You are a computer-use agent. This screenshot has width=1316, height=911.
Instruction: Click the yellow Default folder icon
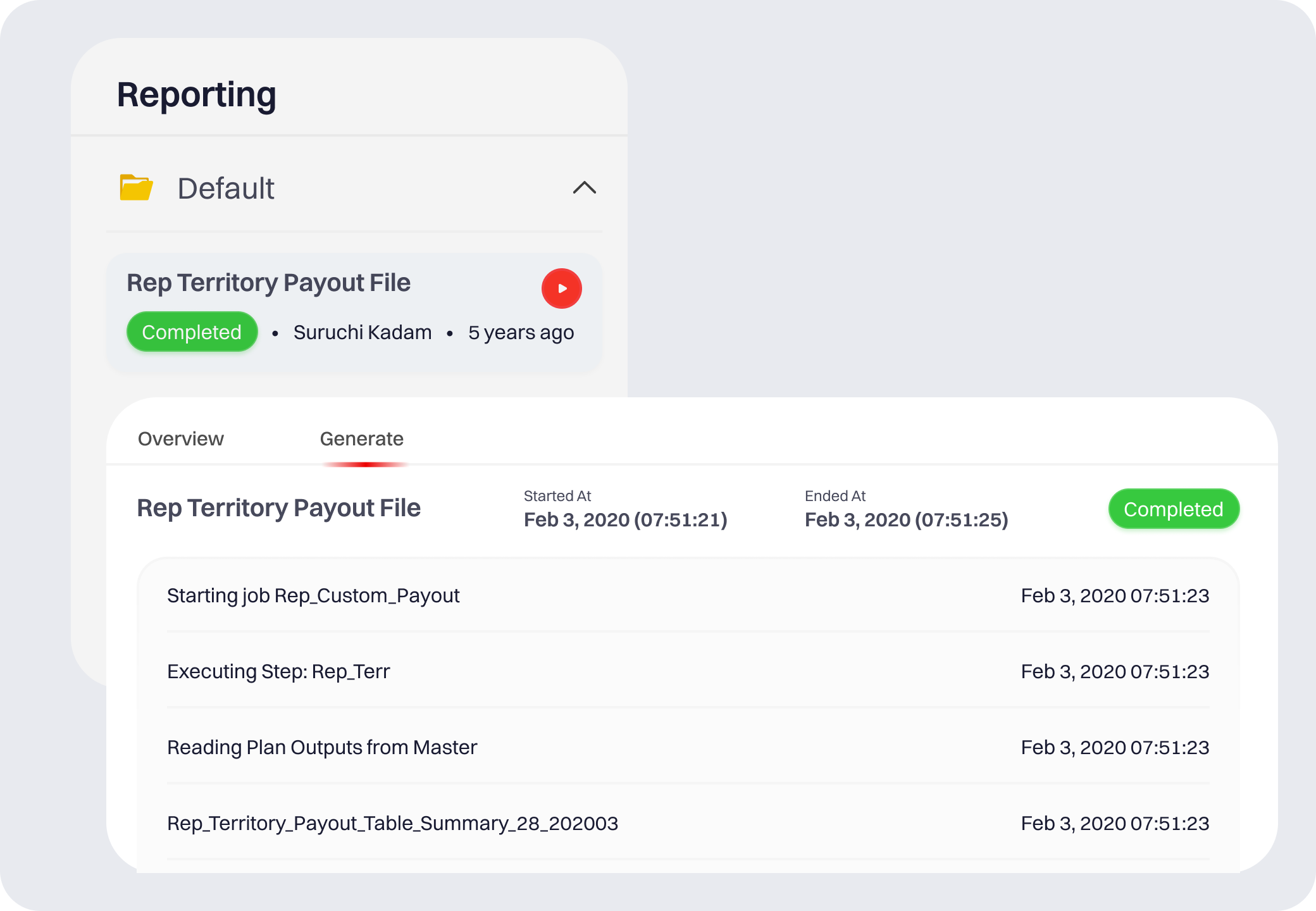(x=136, y=188)
